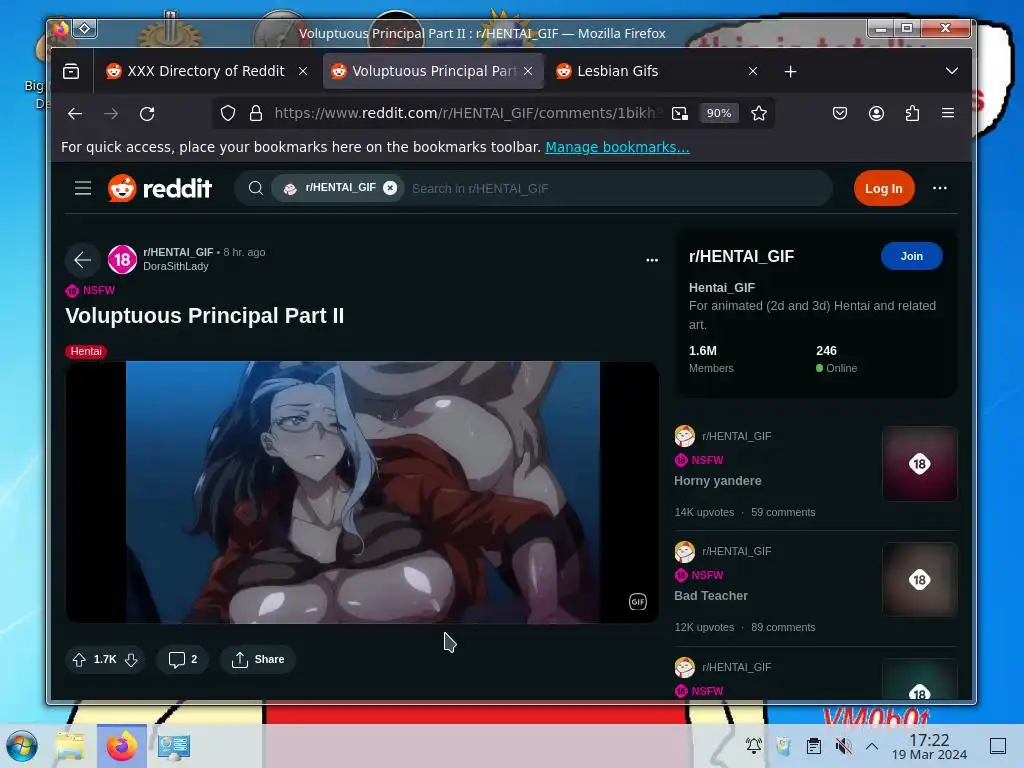Upvote the post
Viewport: 1024px width, 768px height.
pos(79,660)
